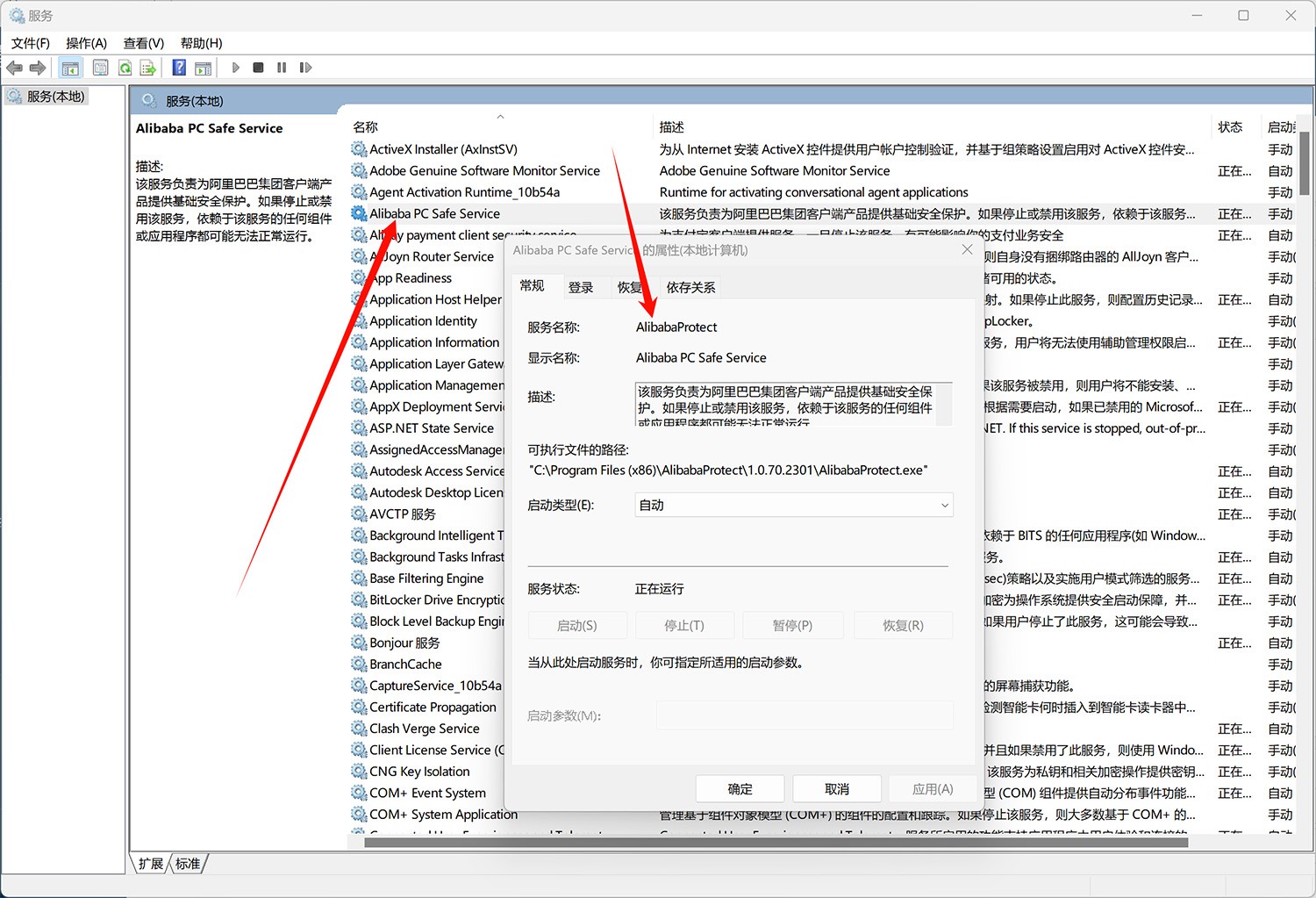This screenshot has width=1316, height=898.
Task: Select the Base Filtering Engine row
Action: click(426, 578)
